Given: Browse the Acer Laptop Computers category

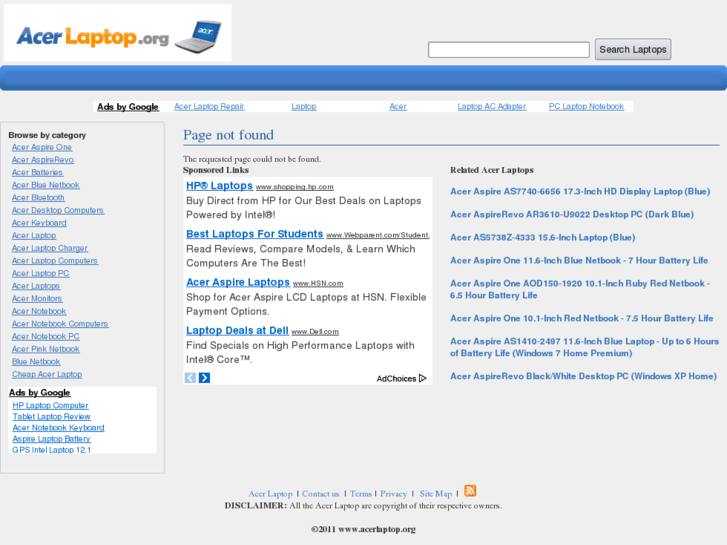Looking at the screenshot, I should tap(55, 261).
